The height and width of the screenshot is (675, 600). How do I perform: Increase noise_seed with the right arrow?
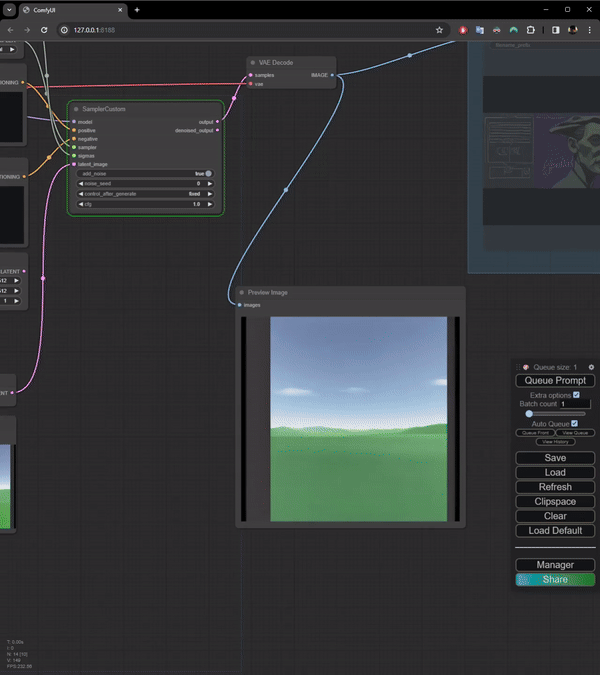coord(210,184)
